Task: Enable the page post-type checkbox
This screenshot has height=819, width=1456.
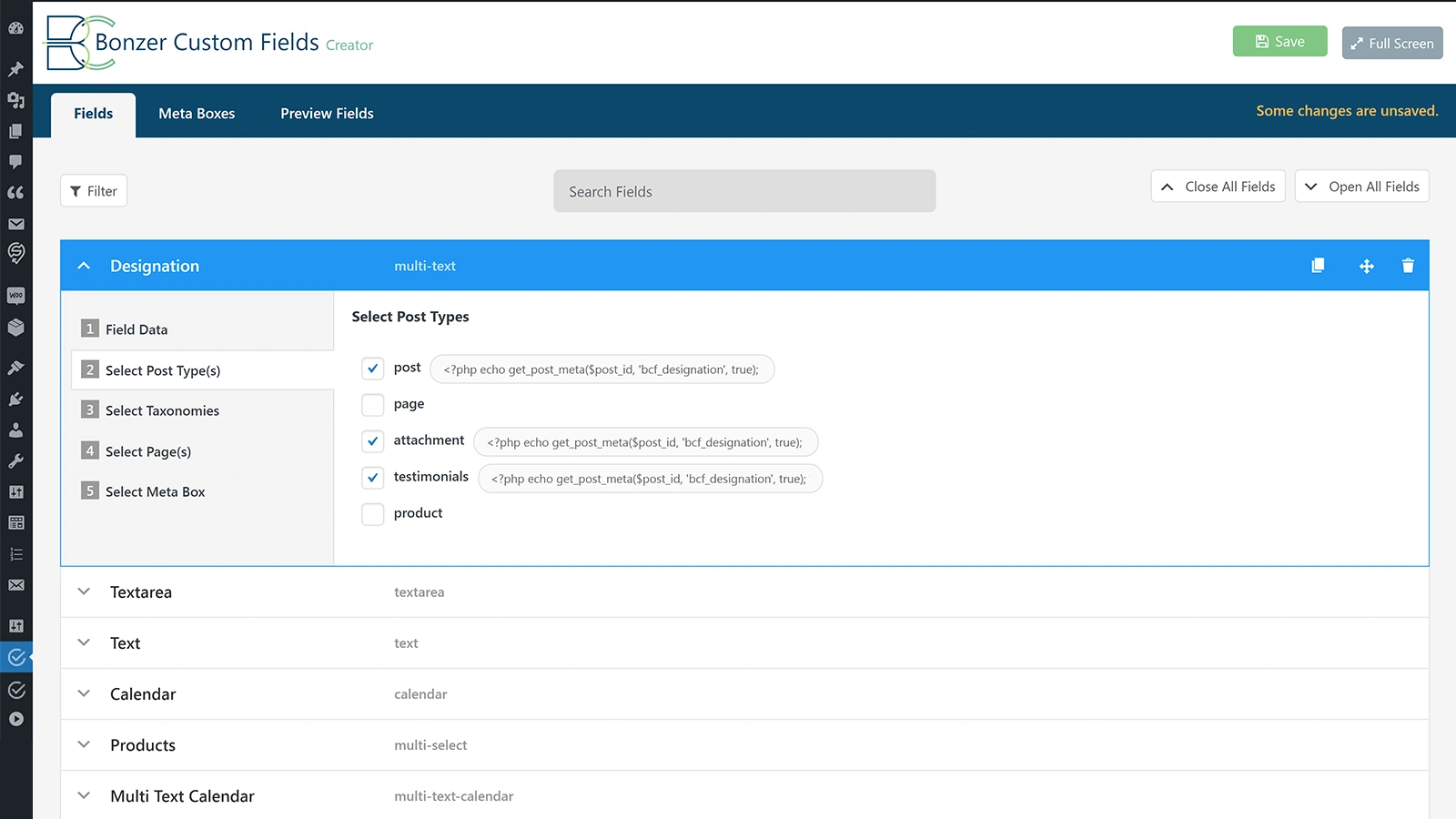Action: coord(373,405)
